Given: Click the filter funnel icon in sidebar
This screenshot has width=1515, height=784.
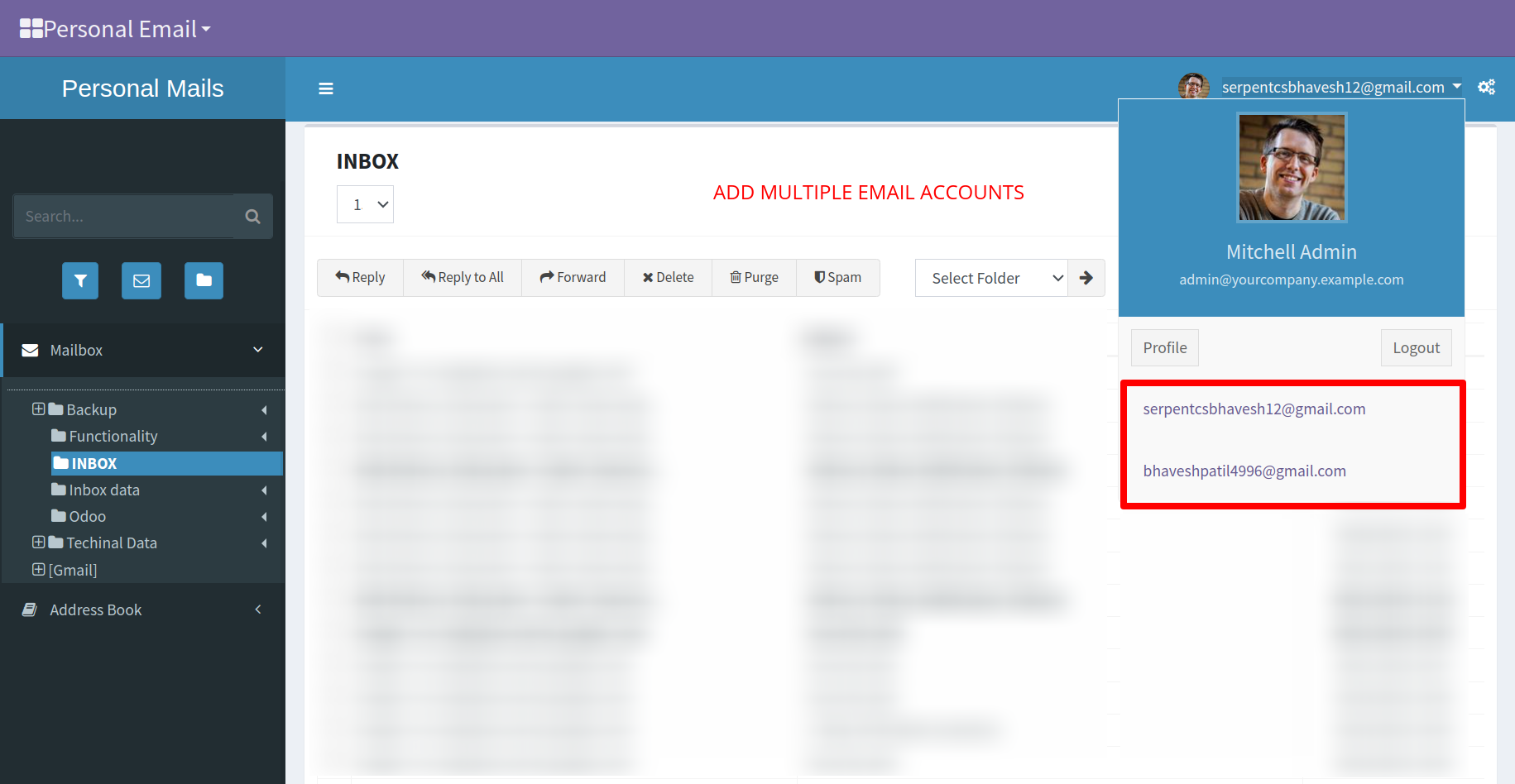Looking at the screenshot, I should [79, 280].
